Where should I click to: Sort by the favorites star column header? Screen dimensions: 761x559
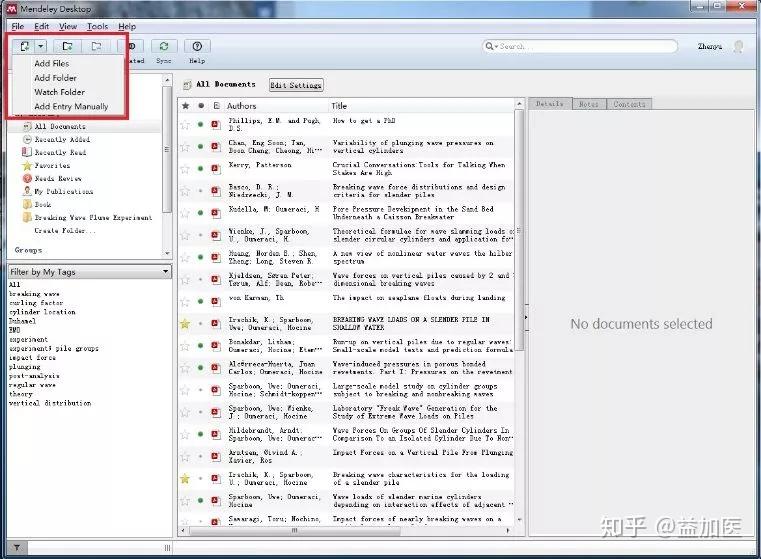click(185, 106)
